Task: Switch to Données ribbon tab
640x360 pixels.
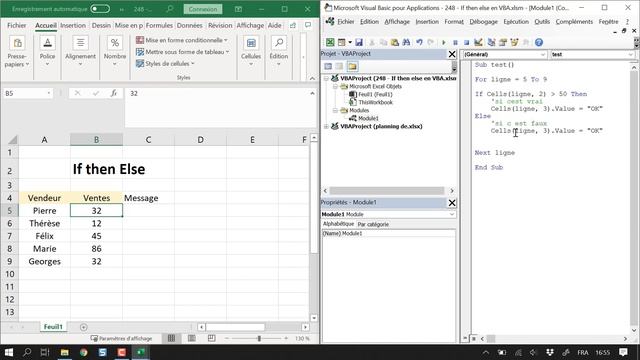Action: (x=190, y=25)
